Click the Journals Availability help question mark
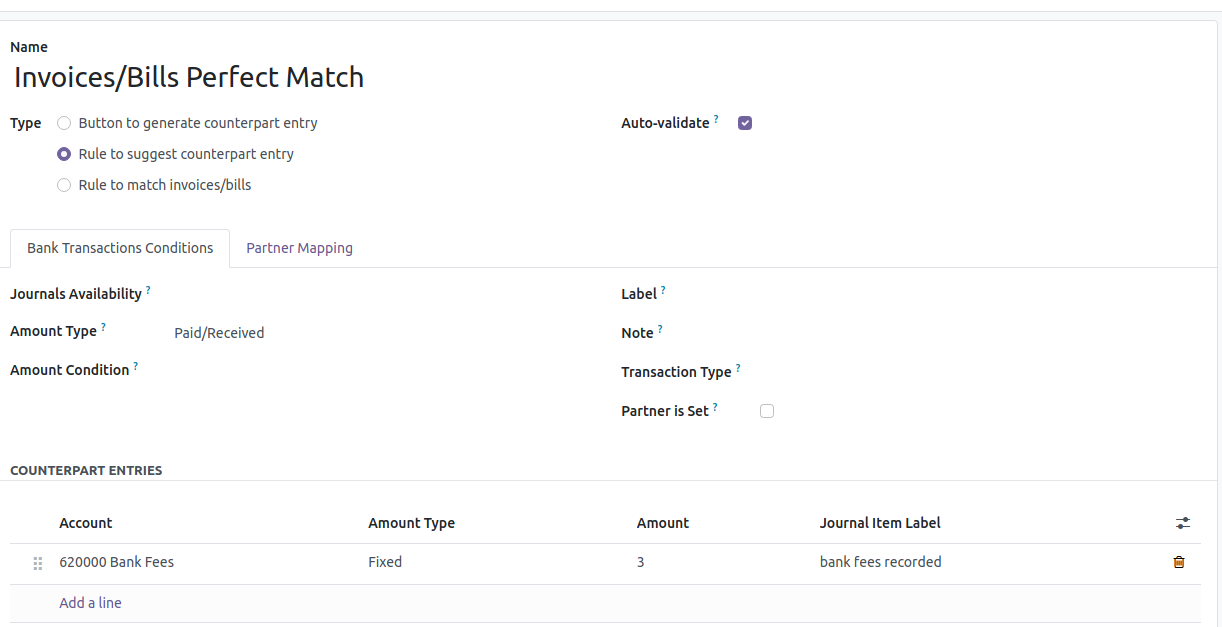This screenshot has width=1222, height=627. pyautogui.click(x=148, y=290)
